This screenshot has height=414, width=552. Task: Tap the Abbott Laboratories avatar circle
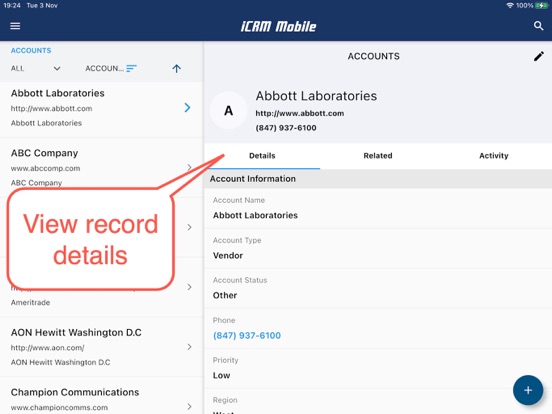228,111
